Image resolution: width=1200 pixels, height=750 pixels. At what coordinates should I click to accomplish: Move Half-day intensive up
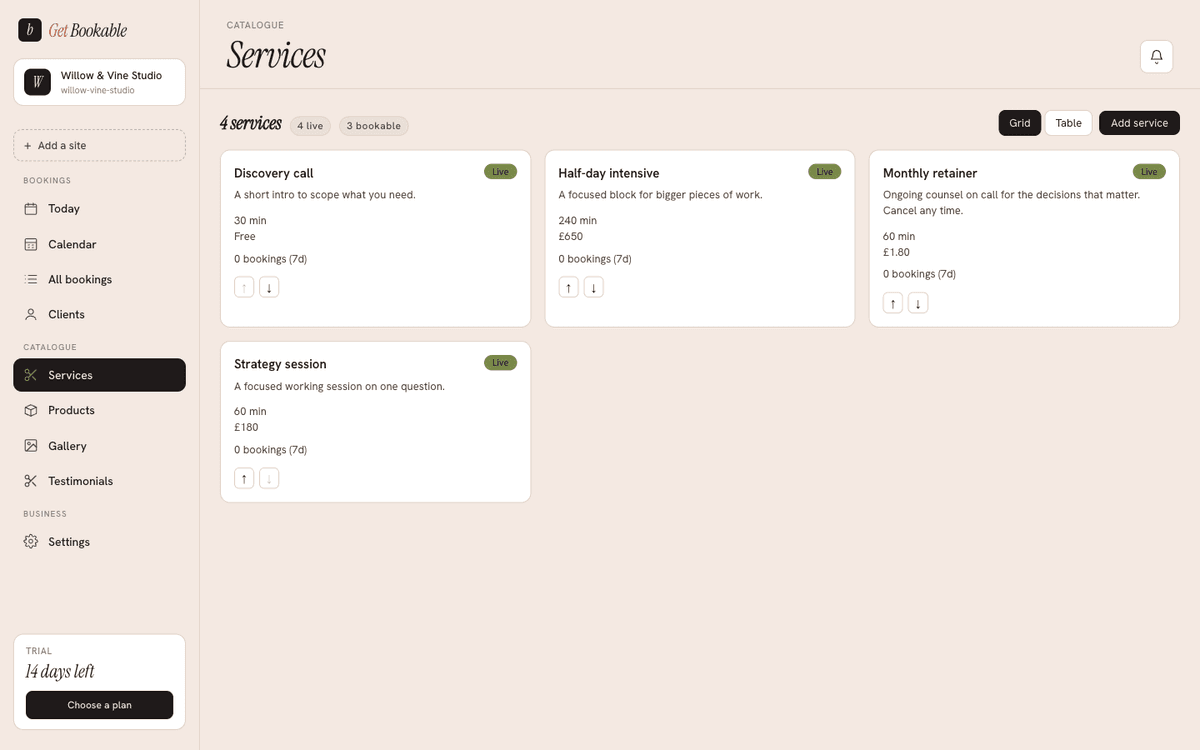tap(568, 287)
